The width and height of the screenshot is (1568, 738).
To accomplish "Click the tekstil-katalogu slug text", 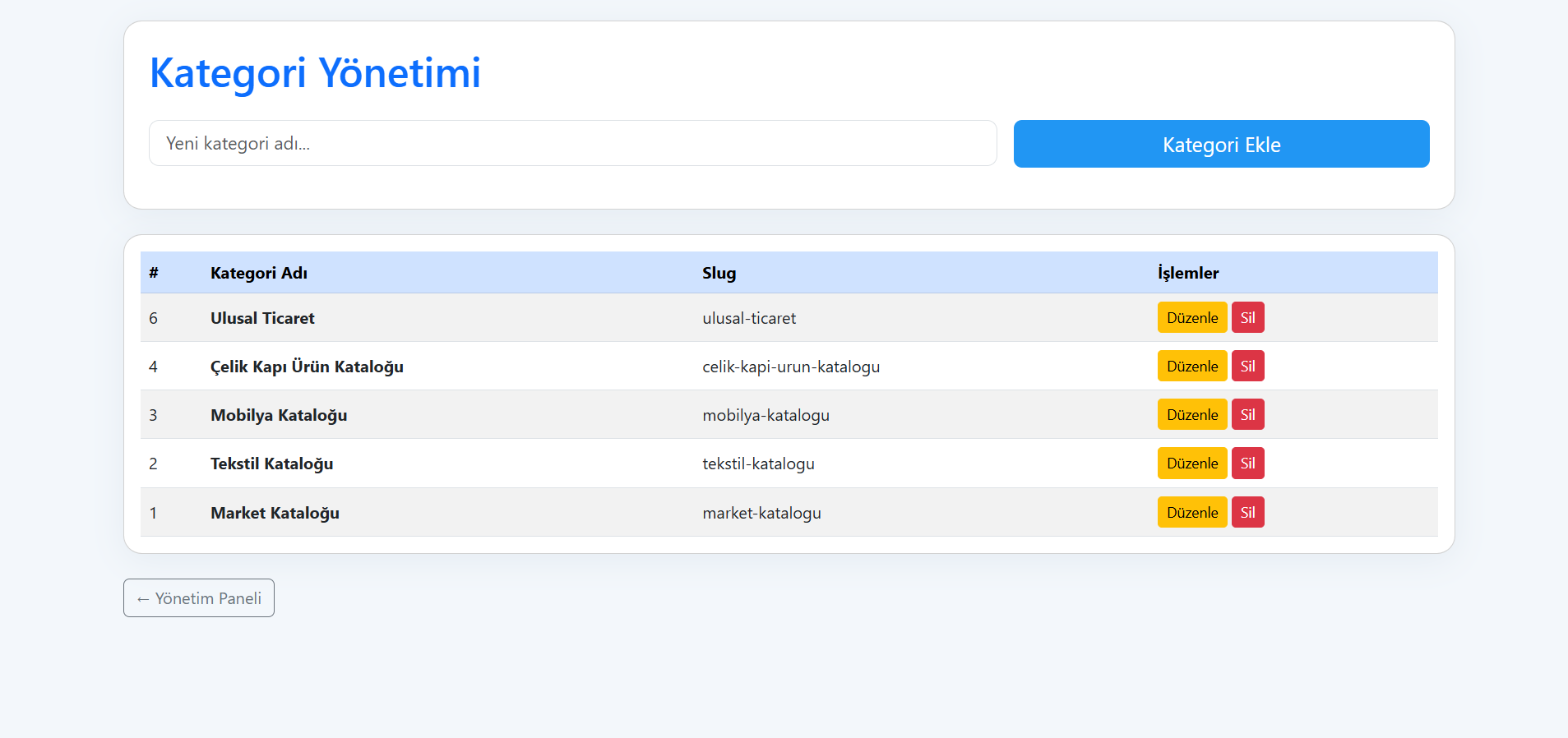I will [758, 464].
